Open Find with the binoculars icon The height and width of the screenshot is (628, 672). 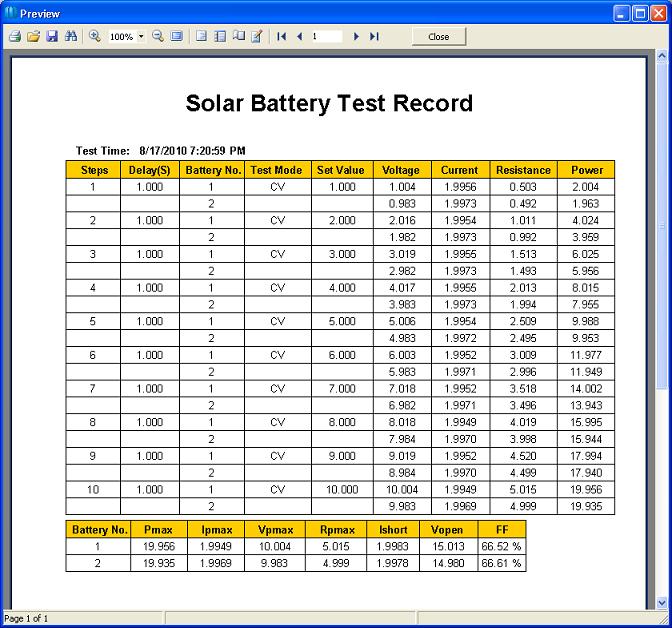click(x=71, y=36)
